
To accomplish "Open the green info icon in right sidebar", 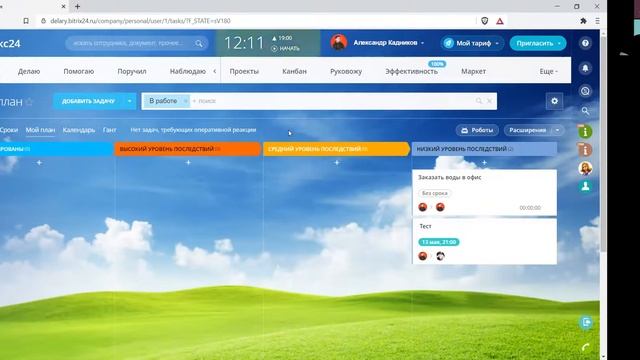I will coord(585,131).
